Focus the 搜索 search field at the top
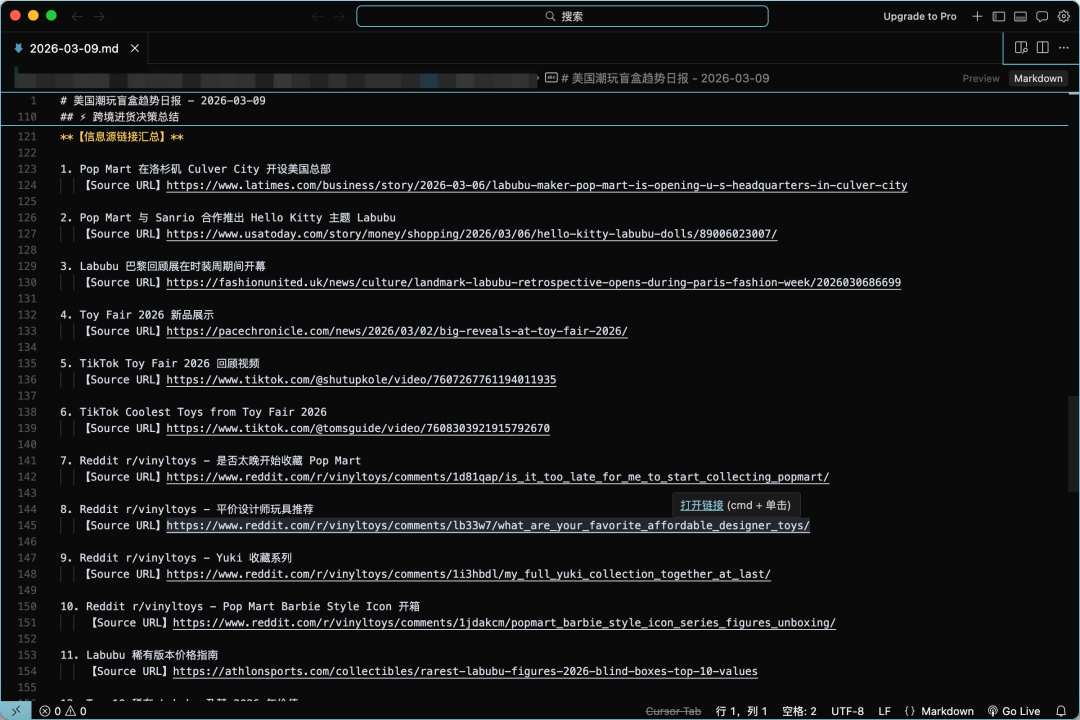The height and width of the screenshot is (720, 1080). 562,16
